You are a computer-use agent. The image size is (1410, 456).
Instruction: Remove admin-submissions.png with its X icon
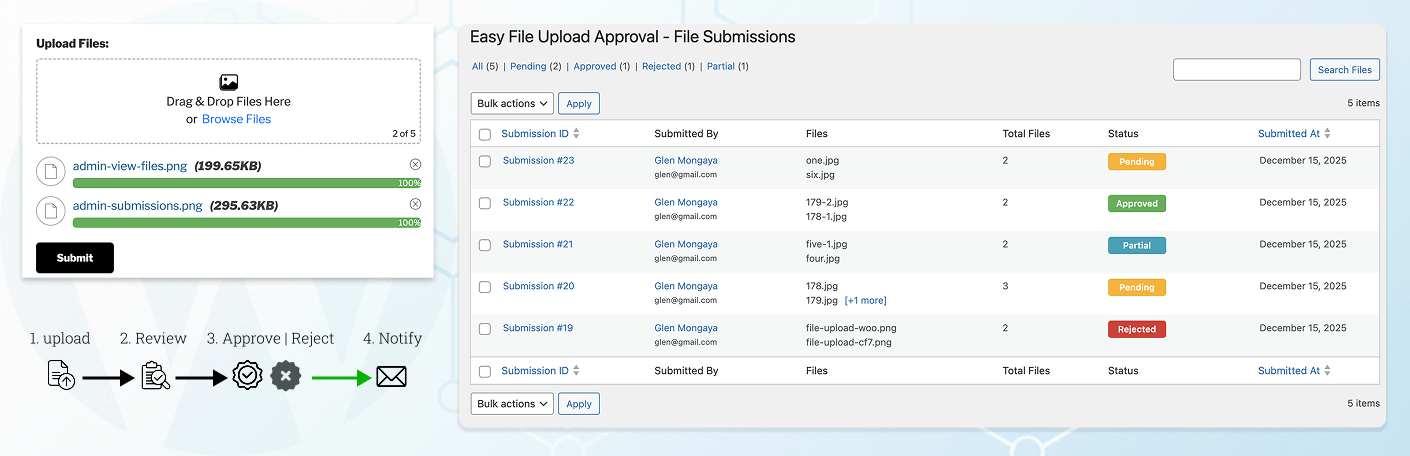click(415, 204)
